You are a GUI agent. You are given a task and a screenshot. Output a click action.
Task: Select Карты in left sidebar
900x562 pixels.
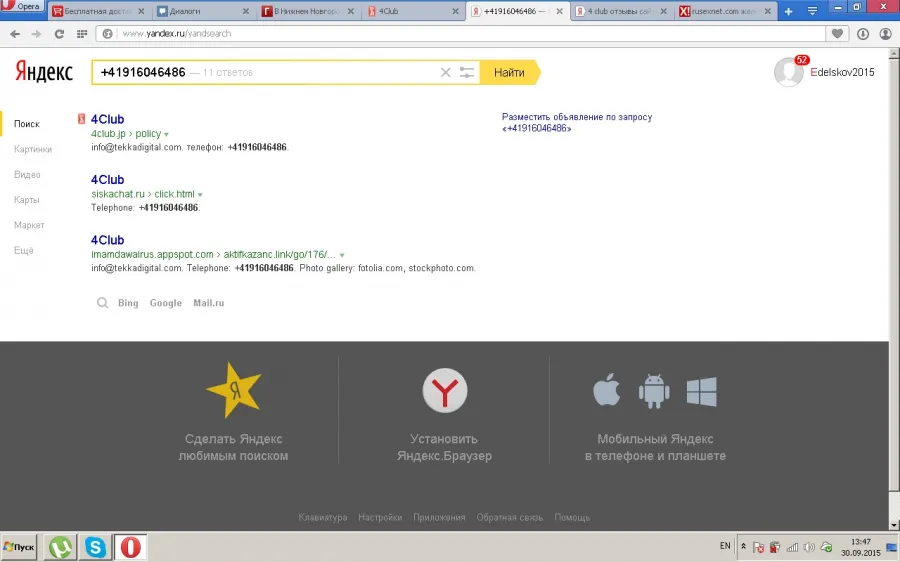coord(26,200)
